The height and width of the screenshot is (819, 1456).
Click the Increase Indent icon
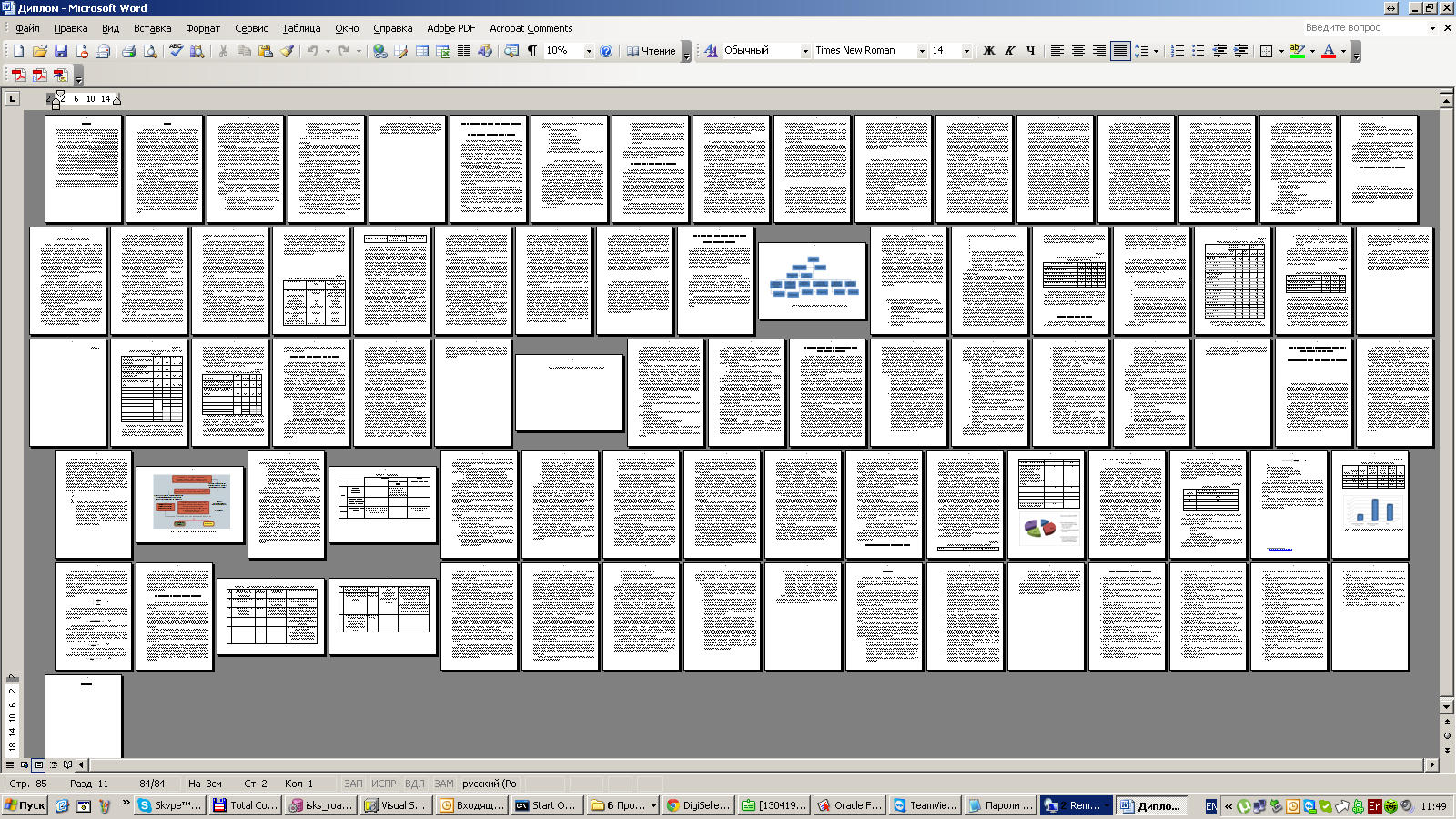(x=1240, y=51)
